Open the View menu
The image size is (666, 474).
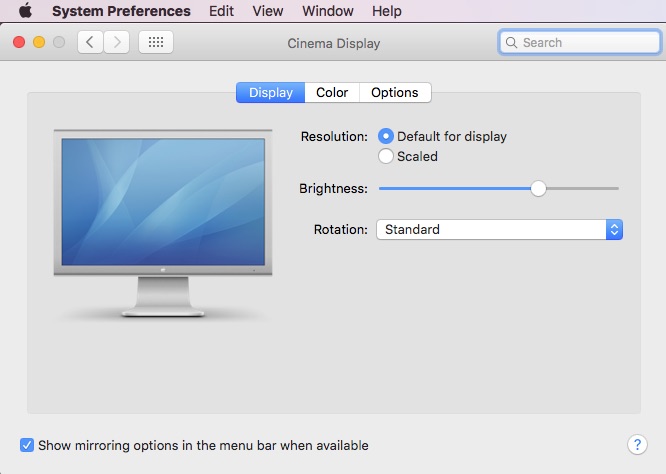click(268, 11)
